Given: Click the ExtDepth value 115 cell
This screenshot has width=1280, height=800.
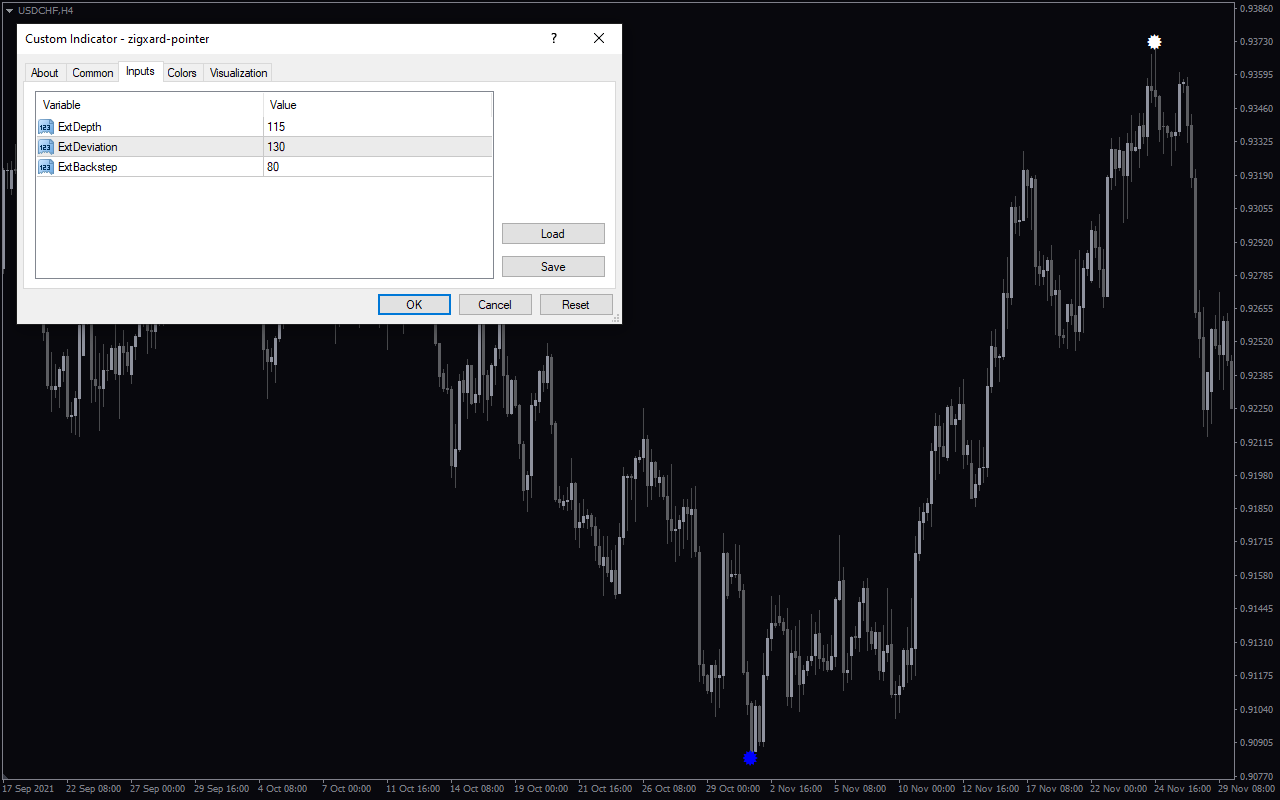Looking at the screenshot, I should coord(378,127).
